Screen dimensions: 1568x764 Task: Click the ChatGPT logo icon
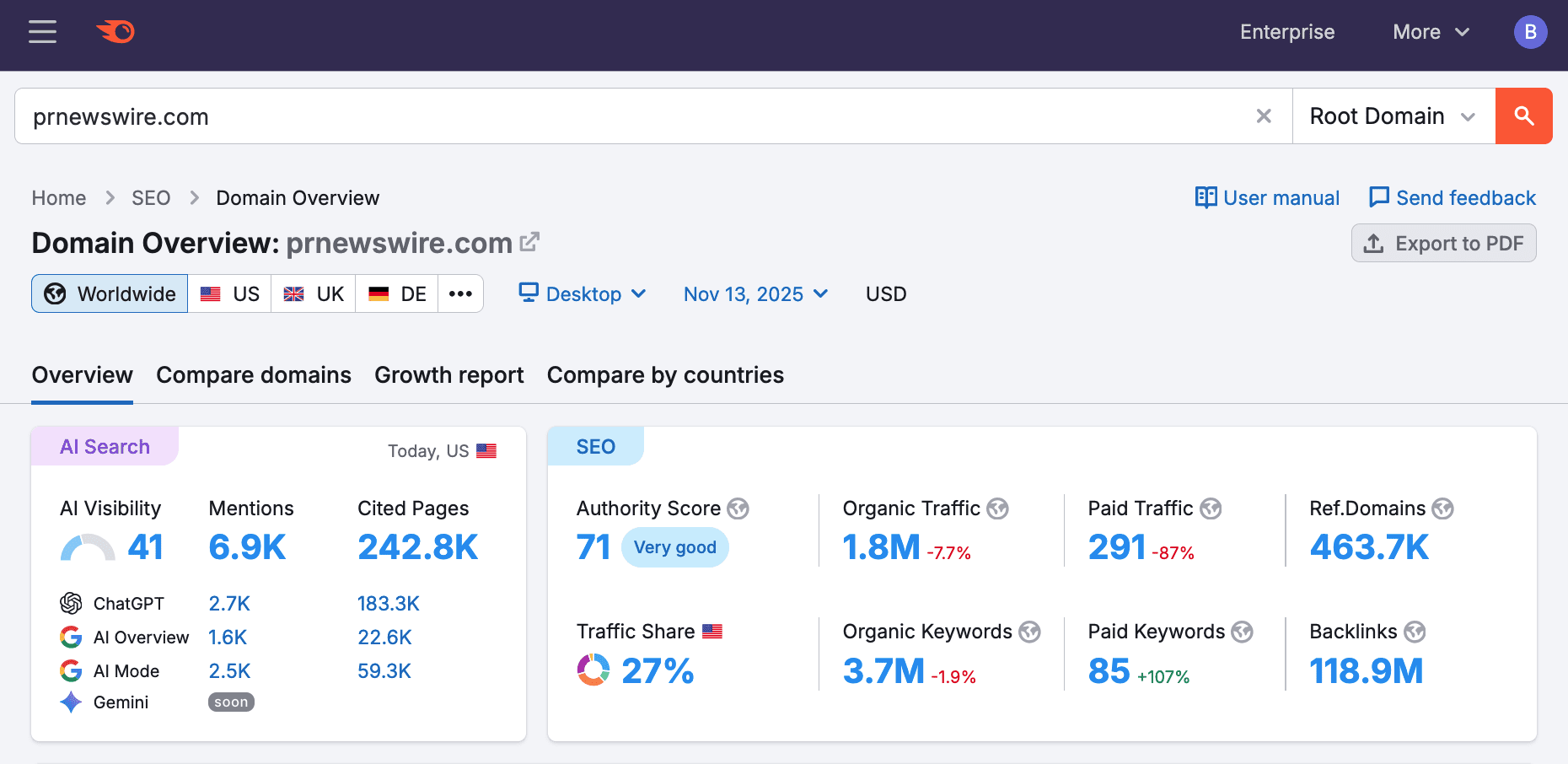coord(71,604)
